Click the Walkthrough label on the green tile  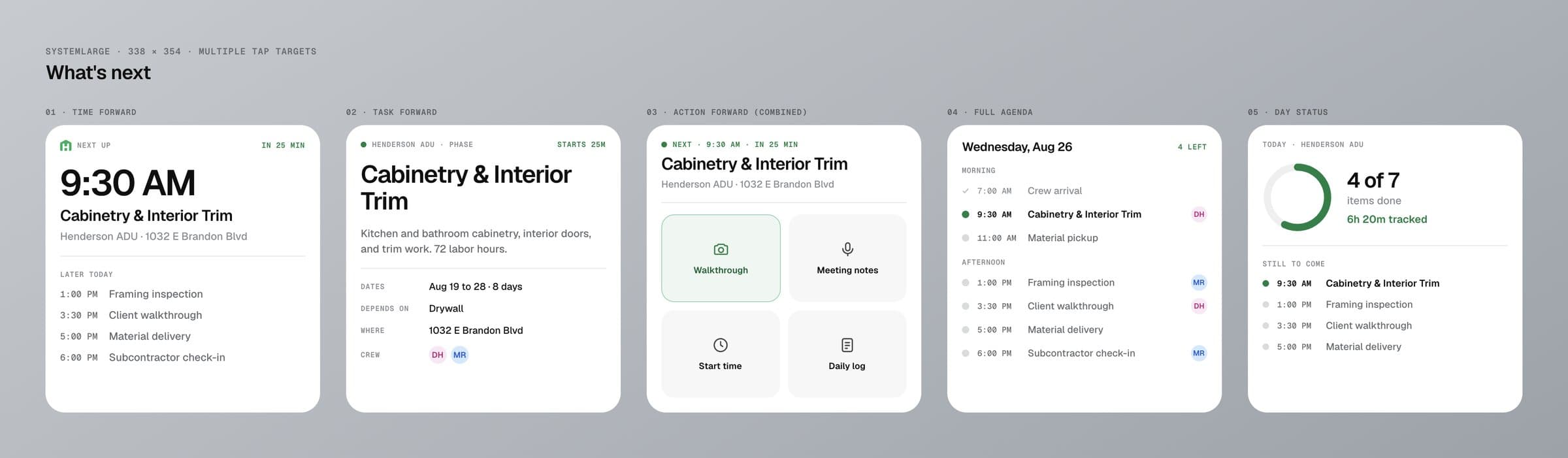(721, 270)
